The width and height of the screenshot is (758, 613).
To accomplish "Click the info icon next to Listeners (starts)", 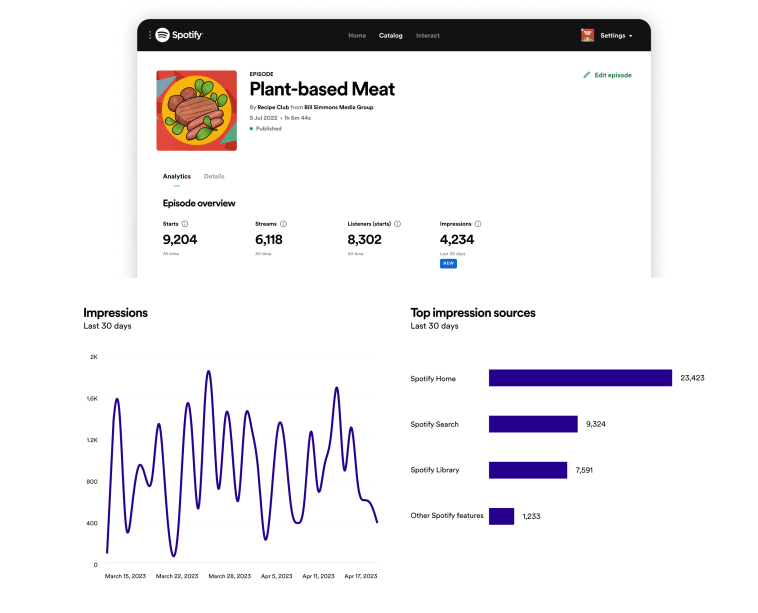I will point(397,224).
